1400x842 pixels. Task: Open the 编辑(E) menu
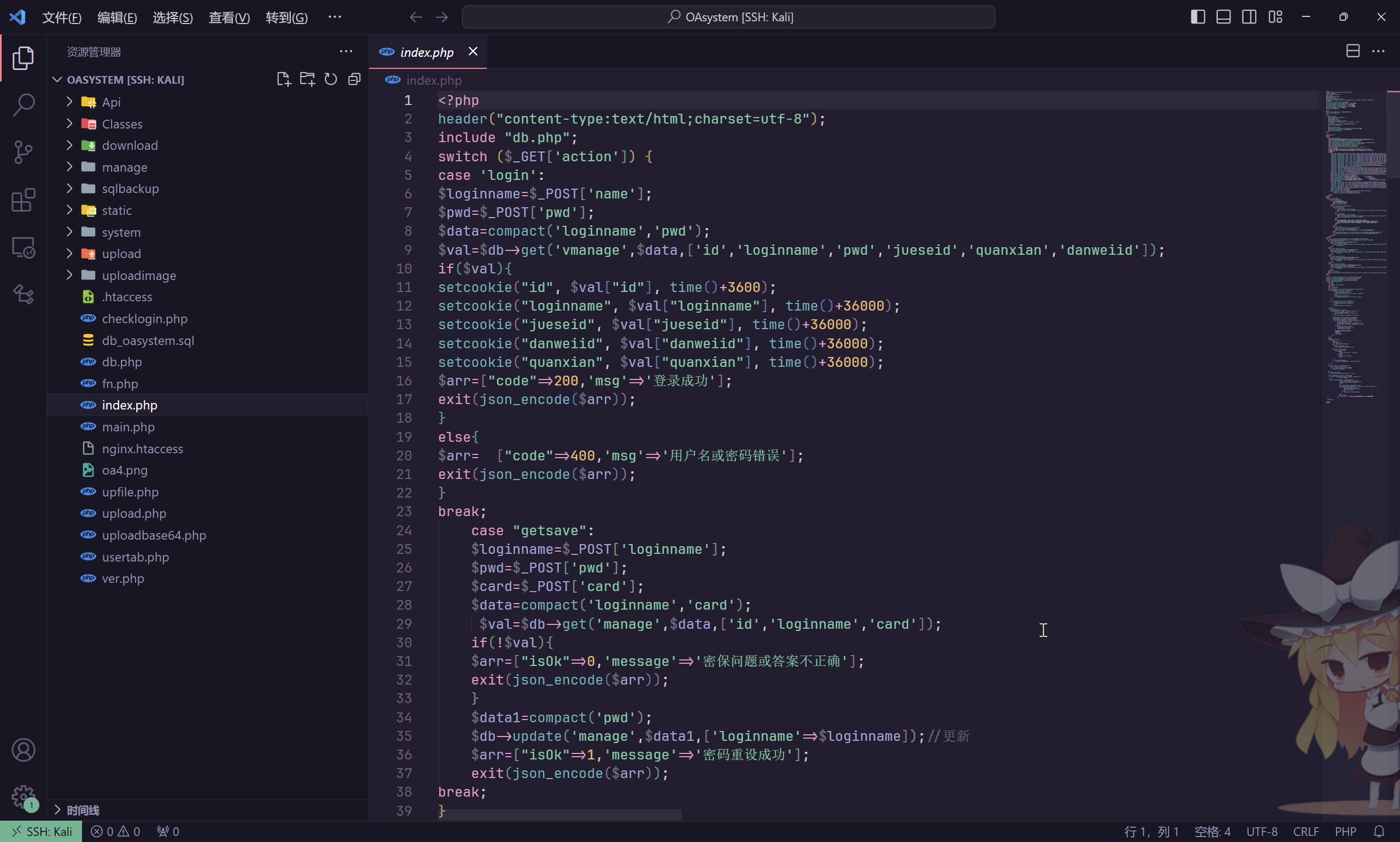point(117,17)
